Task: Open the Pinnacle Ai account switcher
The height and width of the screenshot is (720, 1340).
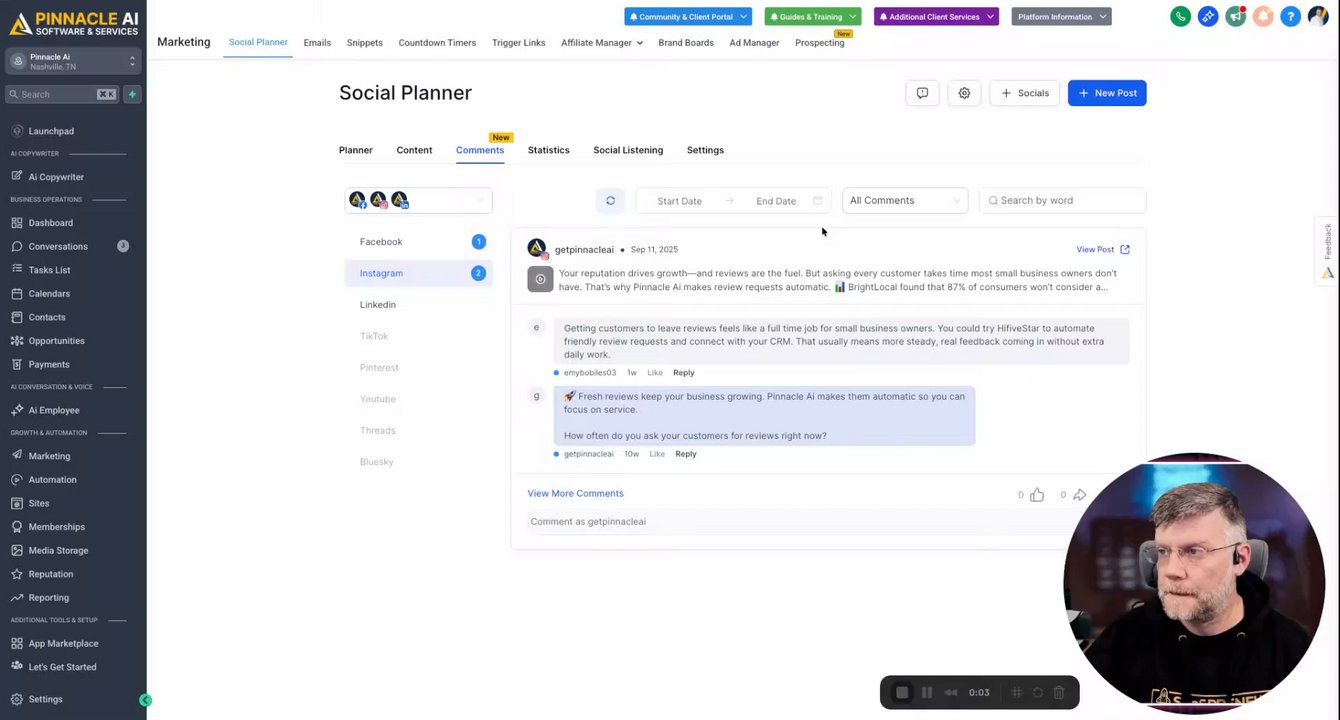Action: pos(73,62)
